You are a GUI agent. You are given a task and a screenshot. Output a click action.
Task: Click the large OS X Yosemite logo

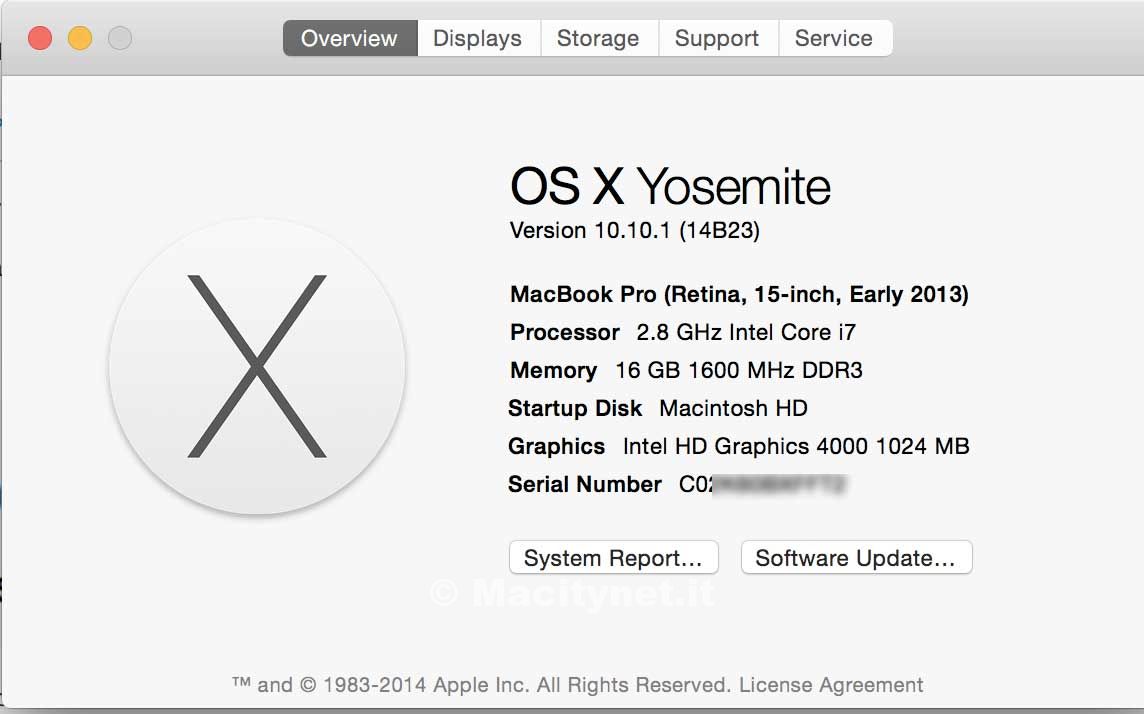pos(257,367)
